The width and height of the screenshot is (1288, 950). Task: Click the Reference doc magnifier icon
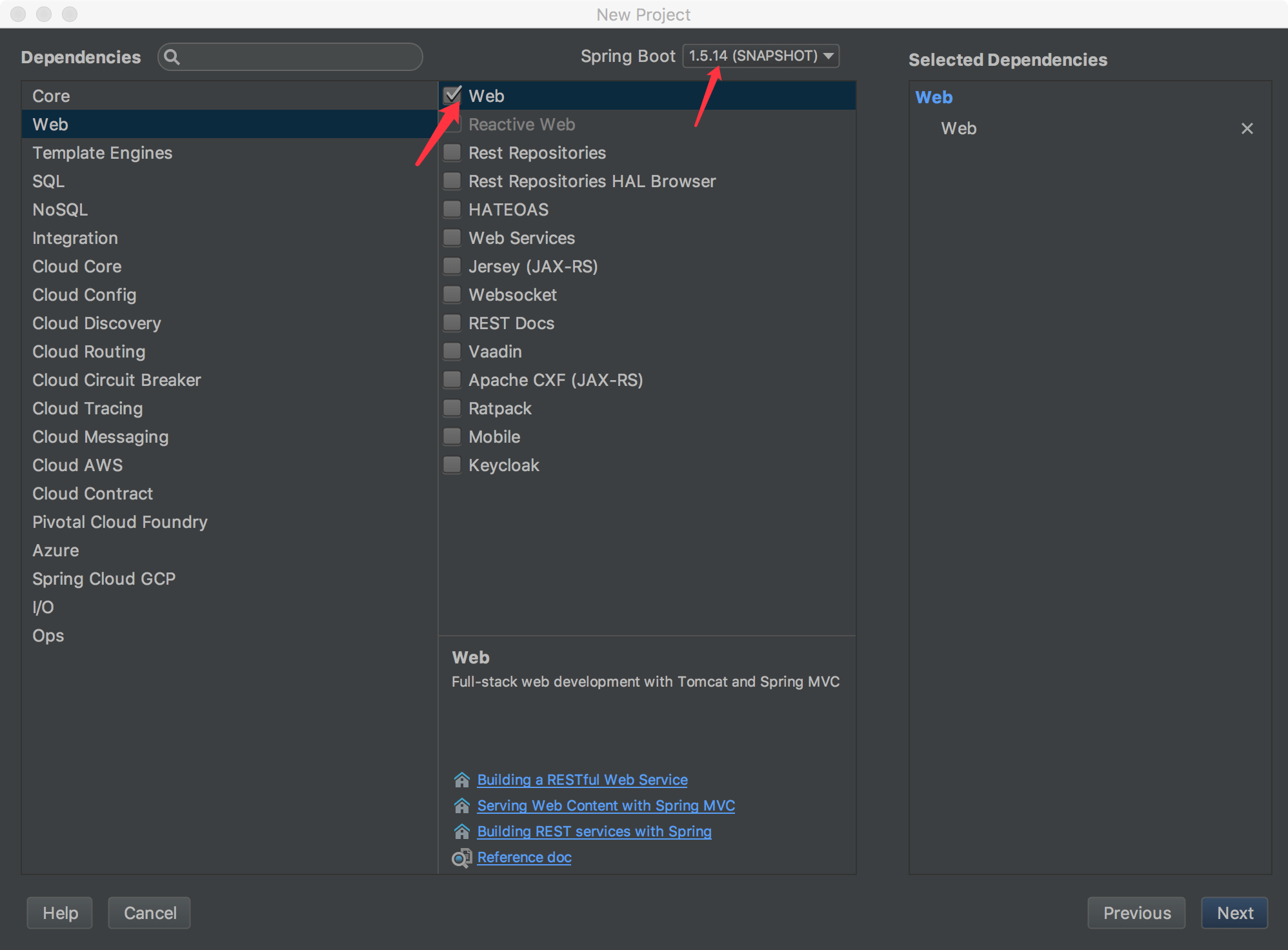tap(461, 858)
